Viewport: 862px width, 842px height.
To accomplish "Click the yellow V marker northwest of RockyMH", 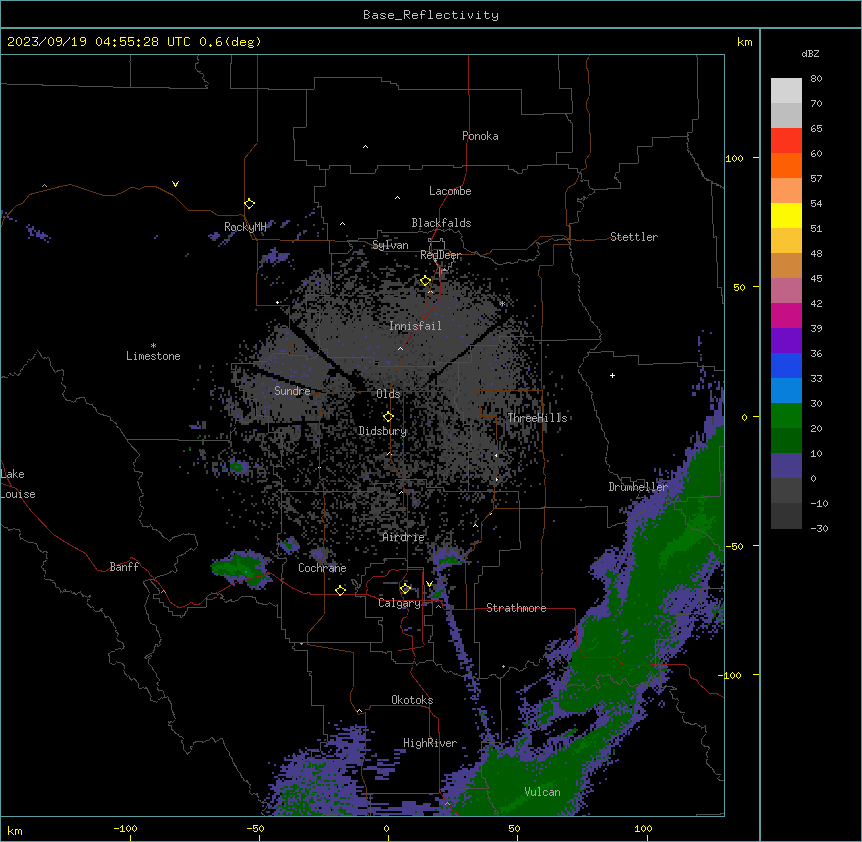I will coord(175,184).
